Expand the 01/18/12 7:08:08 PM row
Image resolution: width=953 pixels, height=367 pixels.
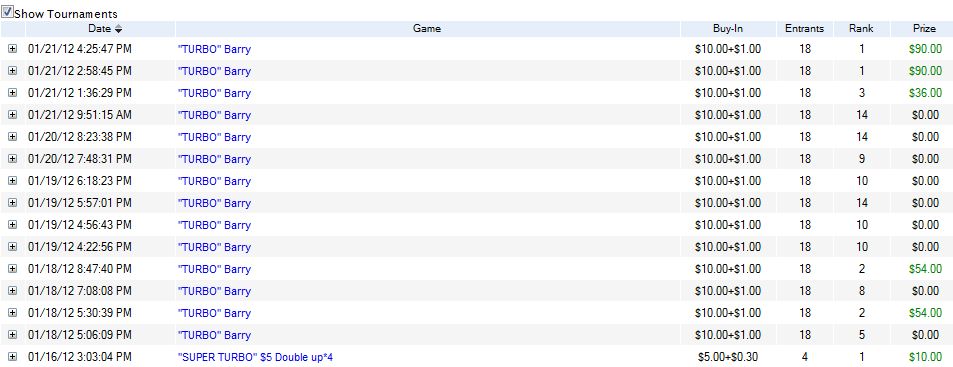(x=13, y=291)
